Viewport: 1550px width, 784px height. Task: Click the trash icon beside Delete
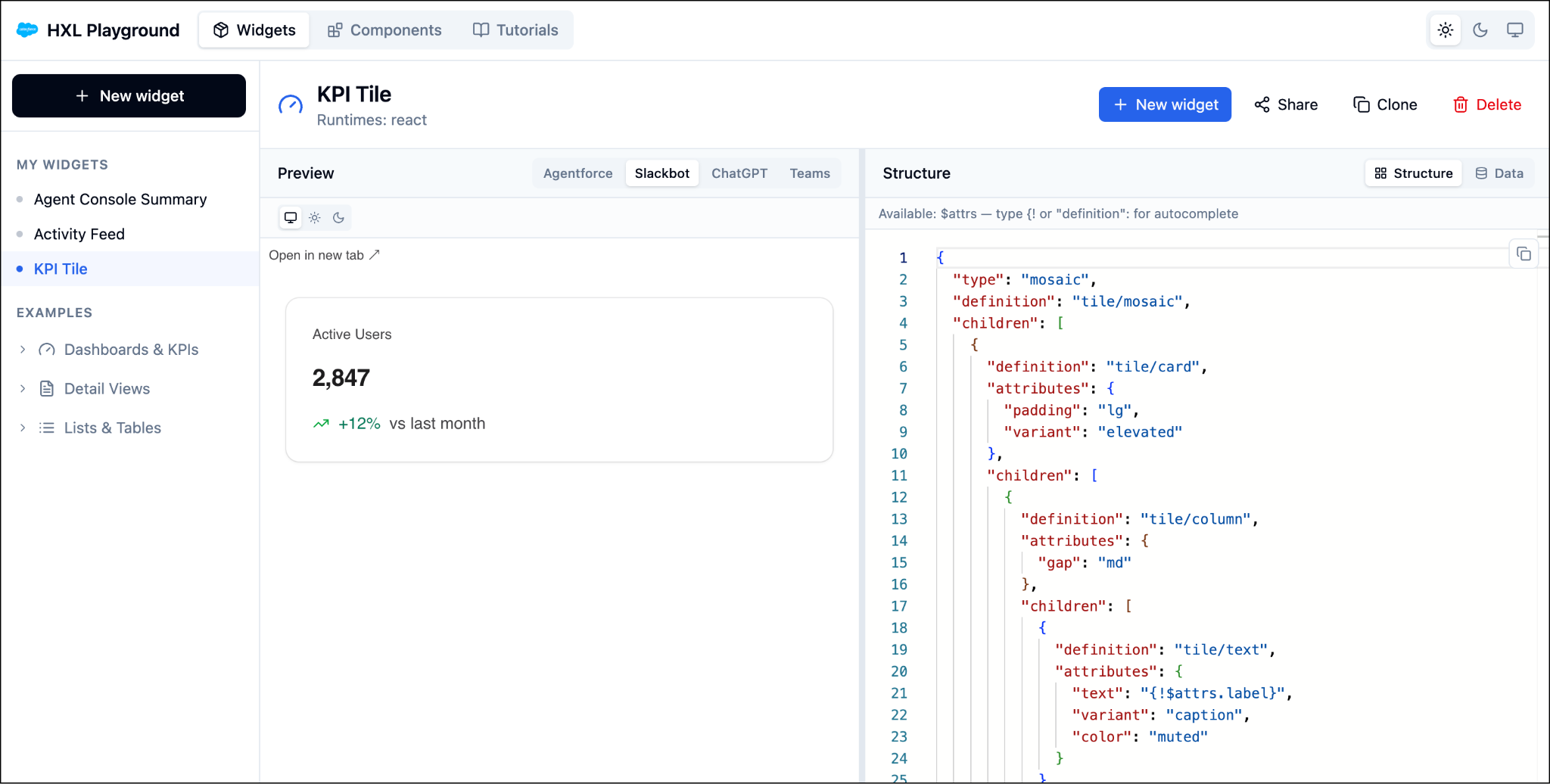coord(1461,104)
